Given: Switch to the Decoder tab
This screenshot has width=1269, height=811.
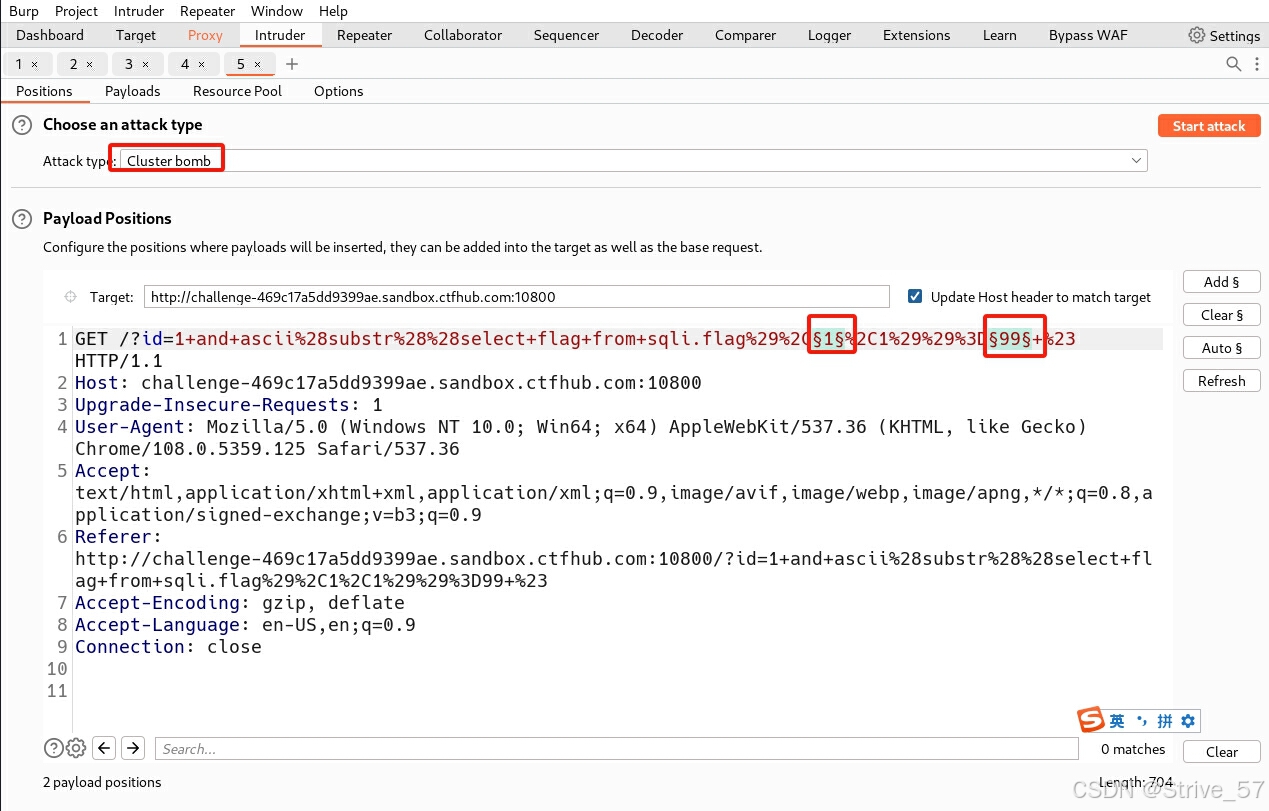Looking at the screenshot, I should 657,35.
